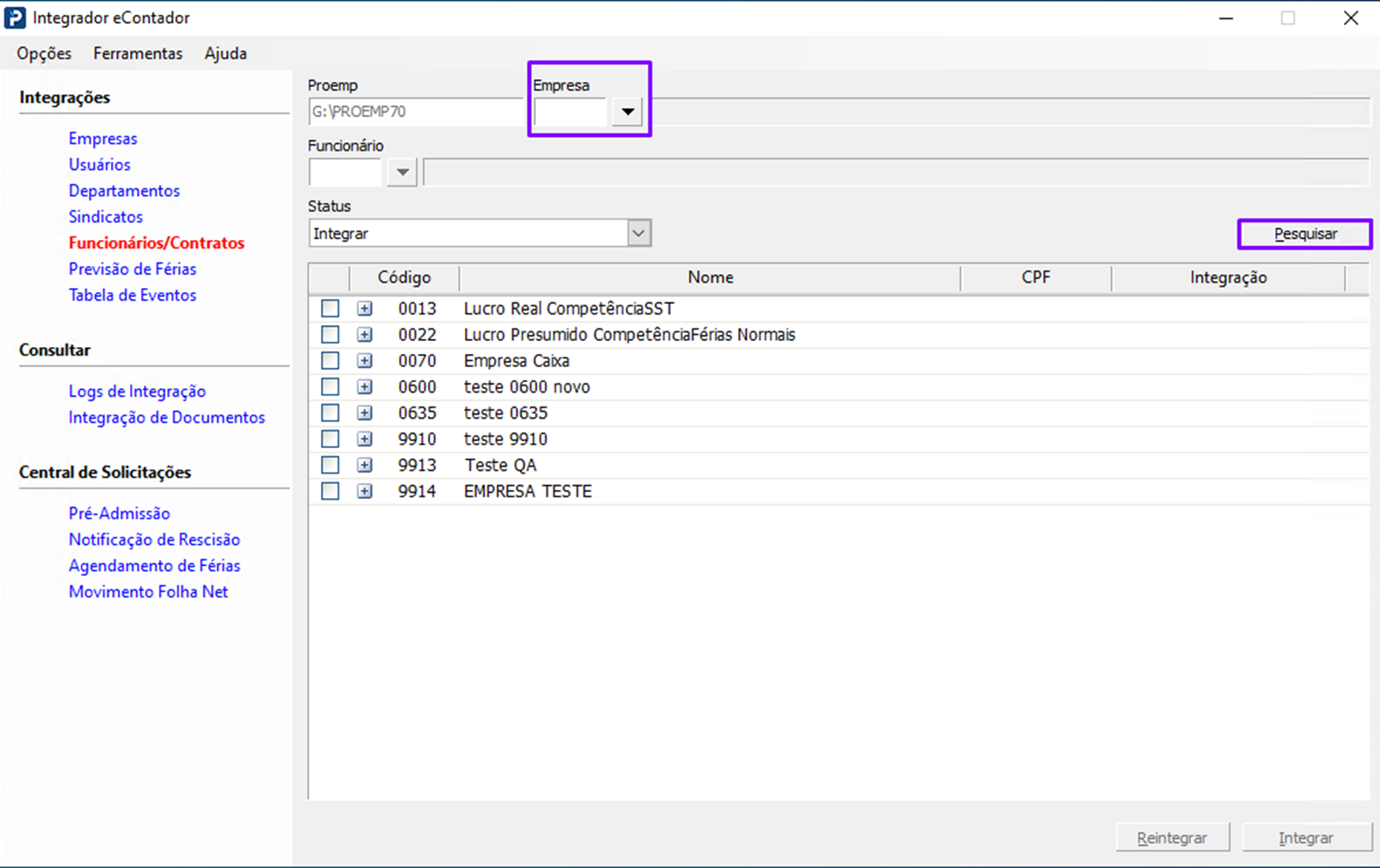Click the Reintegrar button
Screen dimensions: 1380x868
[1172, 838]
